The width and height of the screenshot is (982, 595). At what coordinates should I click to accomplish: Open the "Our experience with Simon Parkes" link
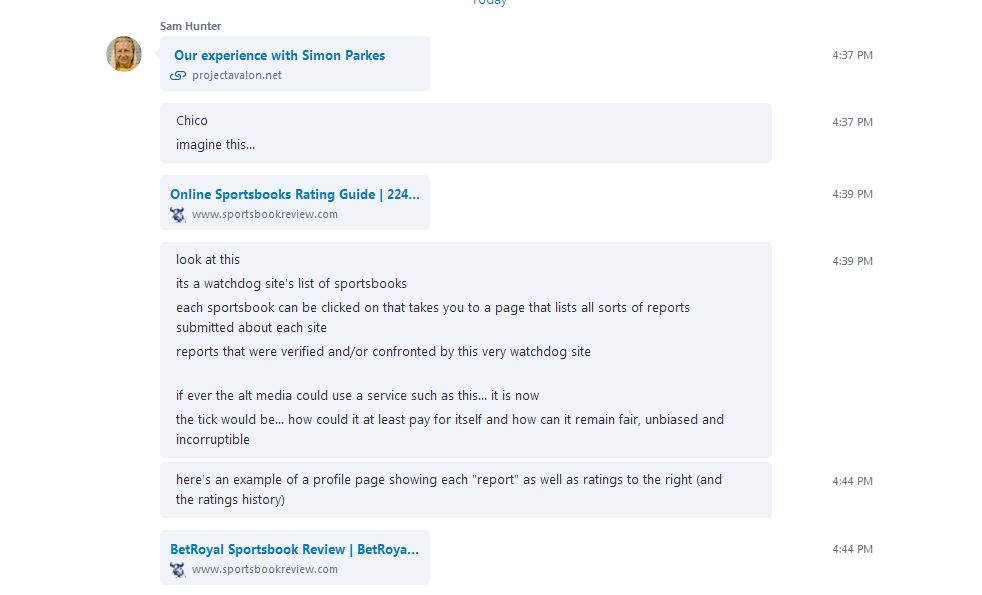(279, 56)
